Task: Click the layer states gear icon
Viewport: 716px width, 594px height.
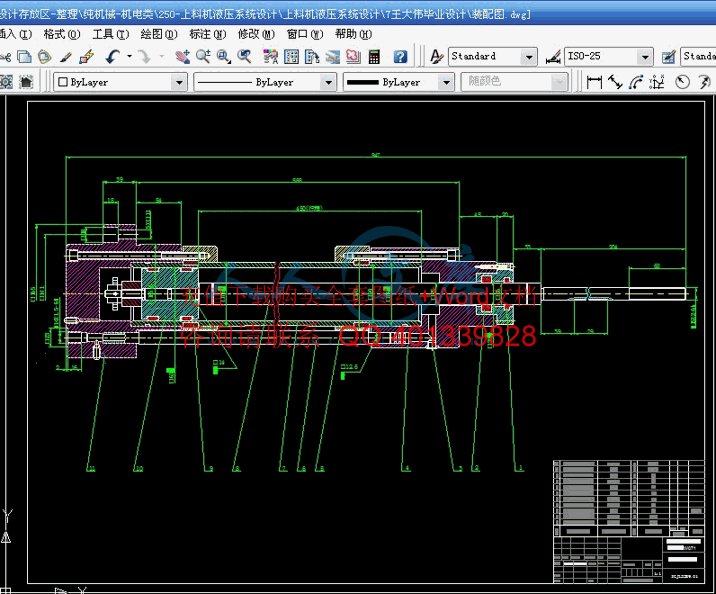Action: (6, 82)
